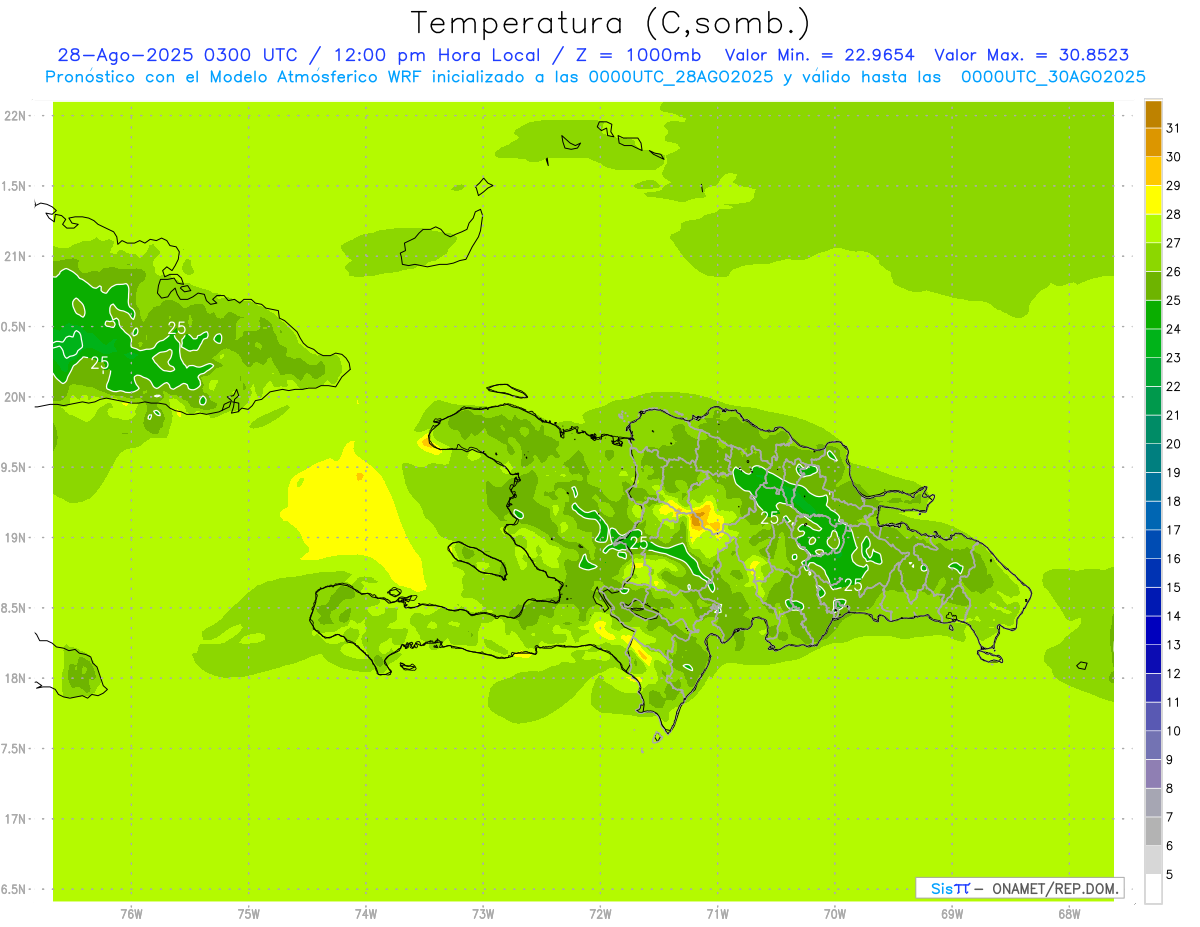Screen dimensions: 1200x927
Task: Click the '75W' longitude axis label
Action: [x=248, y=913]
